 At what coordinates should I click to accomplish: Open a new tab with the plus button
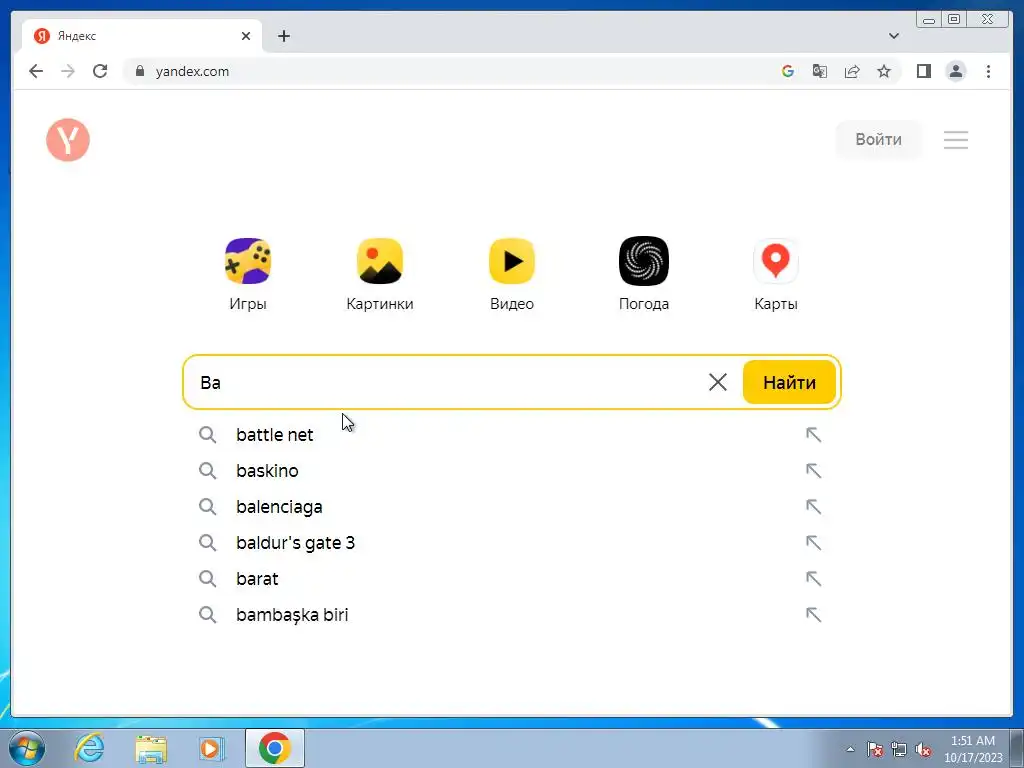[283, 36]
